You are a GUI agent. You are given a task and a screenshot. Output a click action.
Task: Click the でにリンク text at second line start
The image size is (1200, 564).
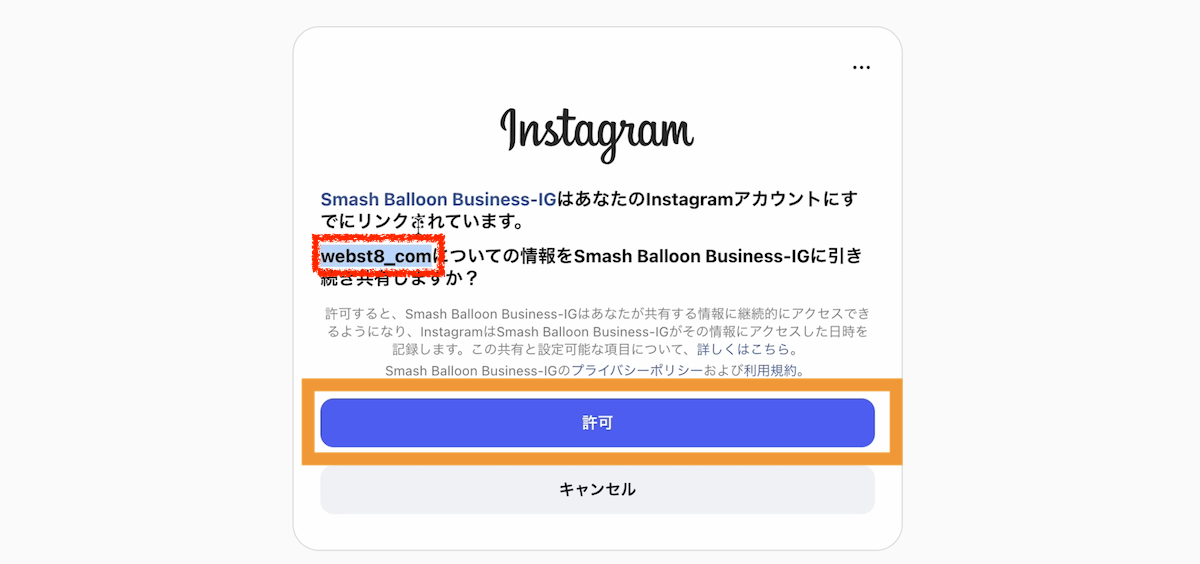click(x=364, y=221)
